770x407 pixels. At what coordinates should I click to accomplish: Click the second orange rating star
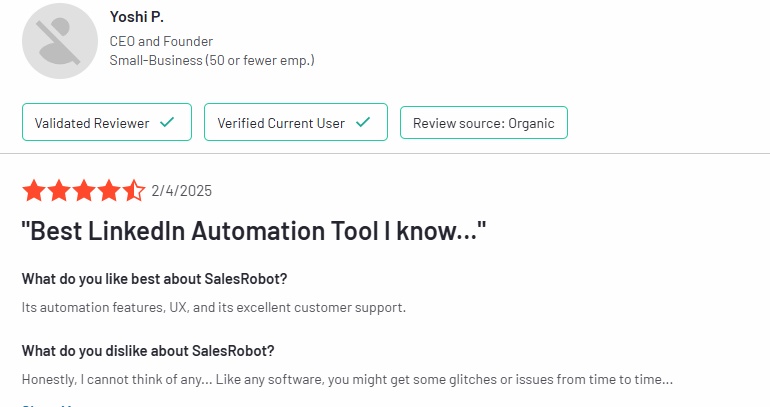[x=59, y=190]
